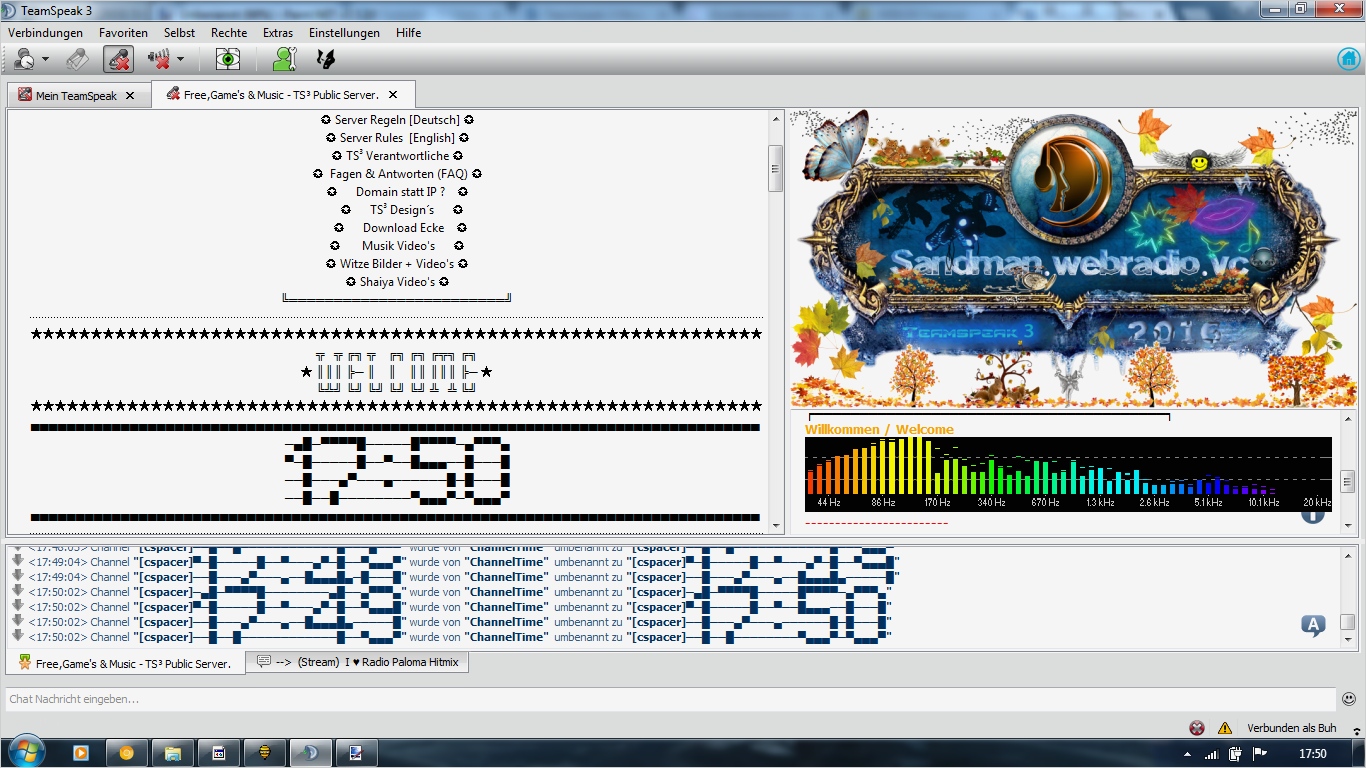Click the greyed microphone activation toolbar icon
The image size is (1366, 768).
[x=78, y=60]
